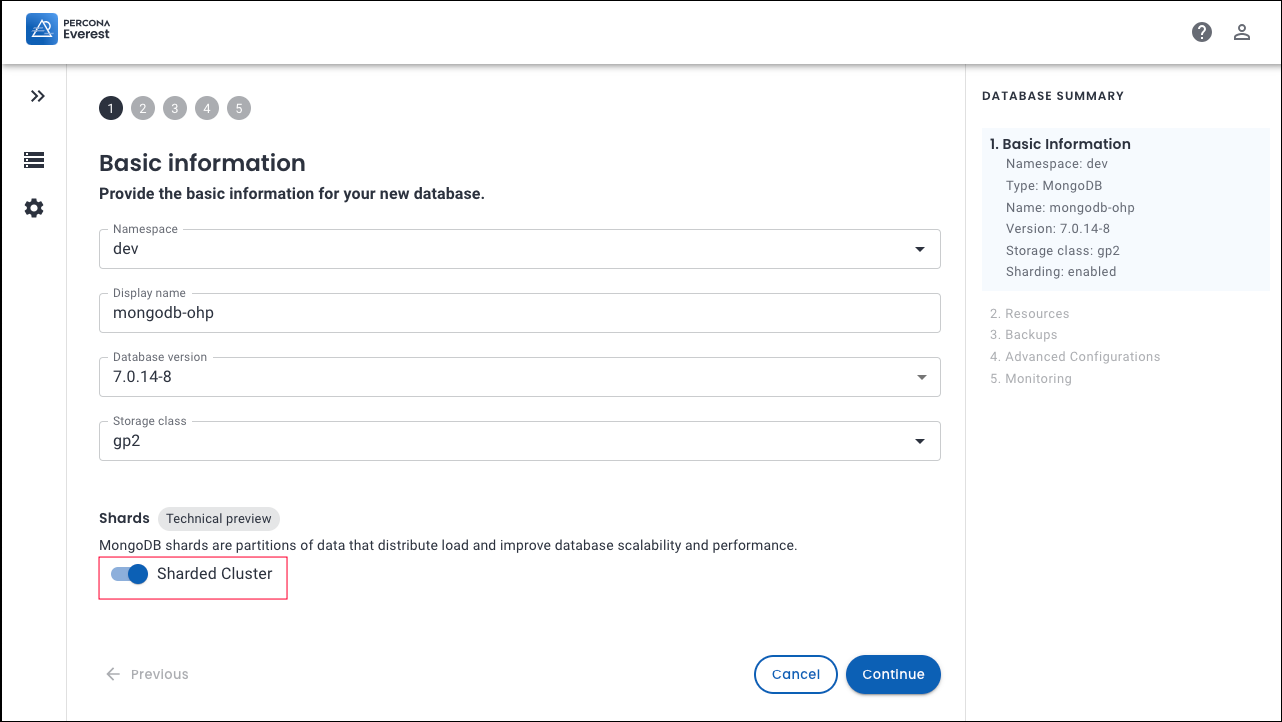
Task: Click the Previous back arrow link
Action: [148, 674]
